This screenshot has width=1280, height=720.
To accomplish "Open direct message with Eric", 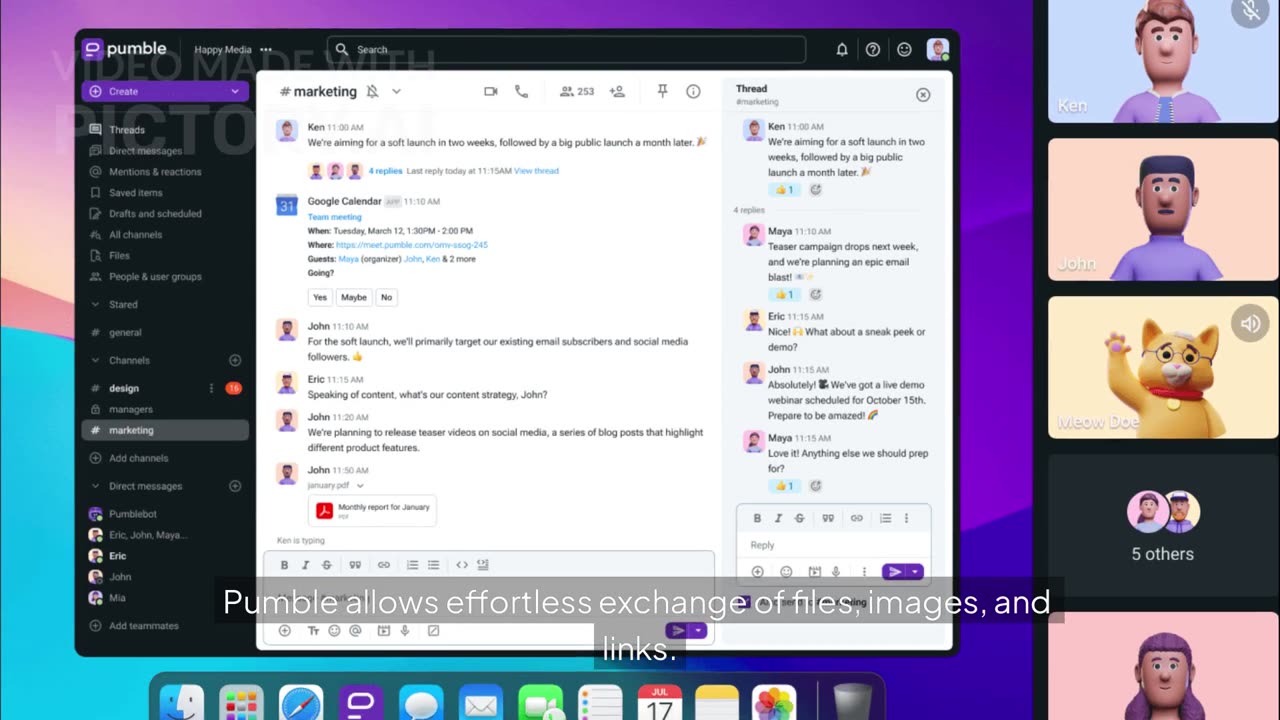I will pyautogui.click(x=117, y=556).
